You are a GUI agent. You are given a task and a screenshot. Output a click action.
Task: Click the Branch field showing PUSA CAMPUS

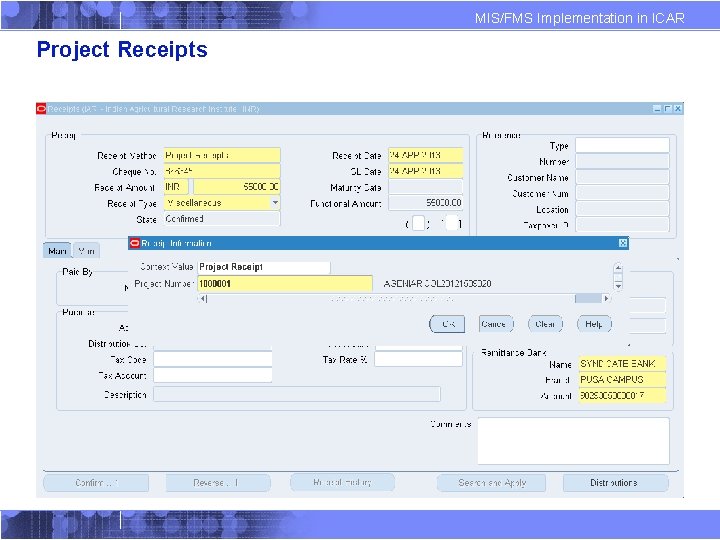tap(622, 380)
